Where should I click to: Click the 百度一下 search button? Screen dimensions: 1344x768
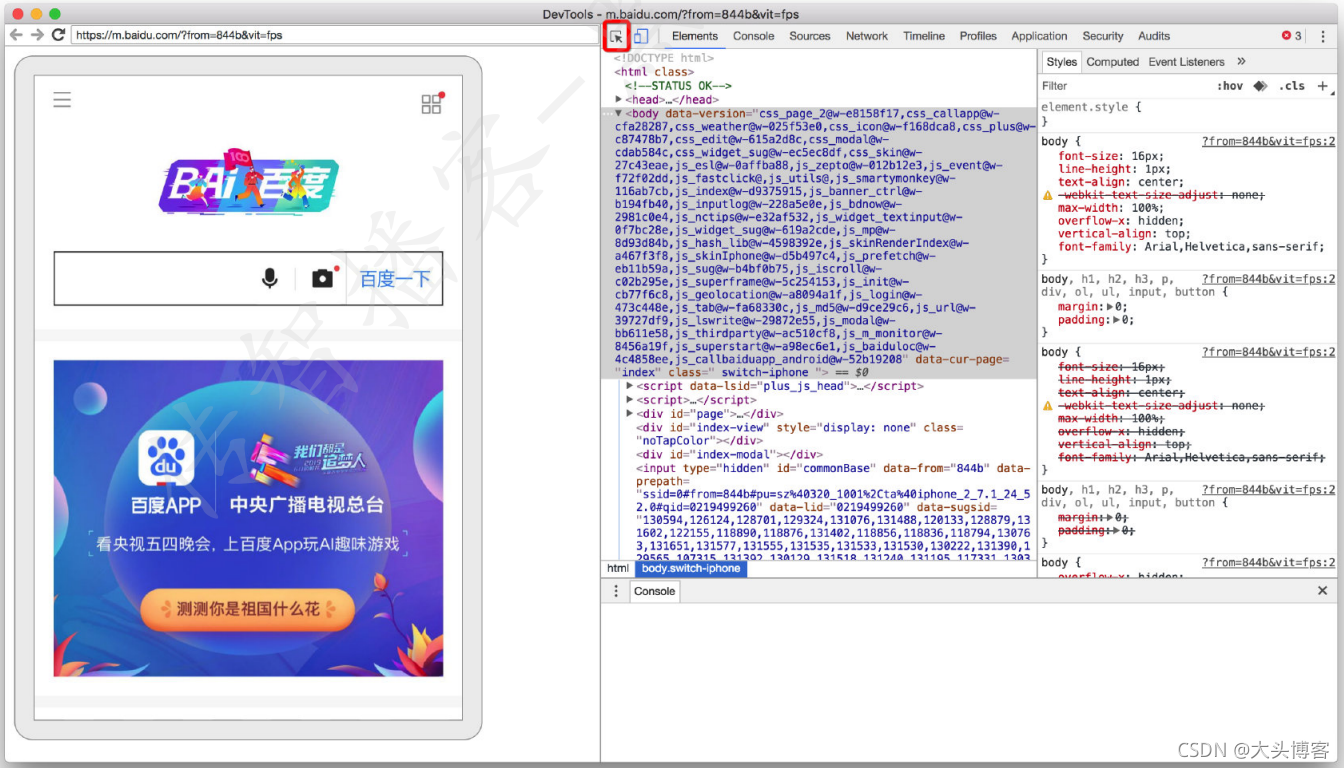point(395,278)
